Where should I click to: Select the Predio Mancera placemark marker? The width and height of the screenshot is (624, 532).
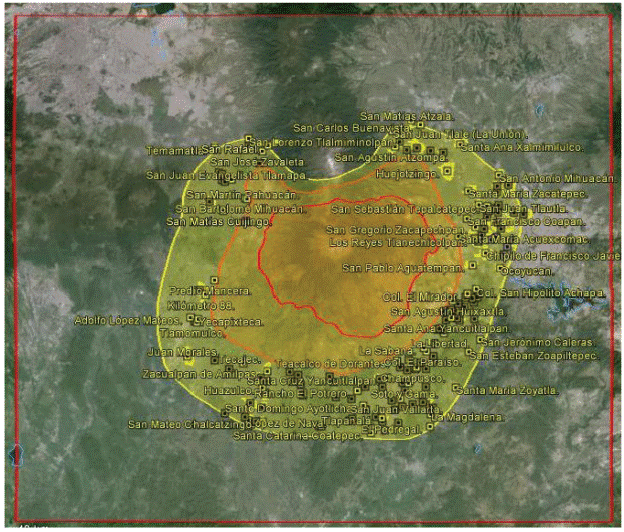(x=214, y=280)
